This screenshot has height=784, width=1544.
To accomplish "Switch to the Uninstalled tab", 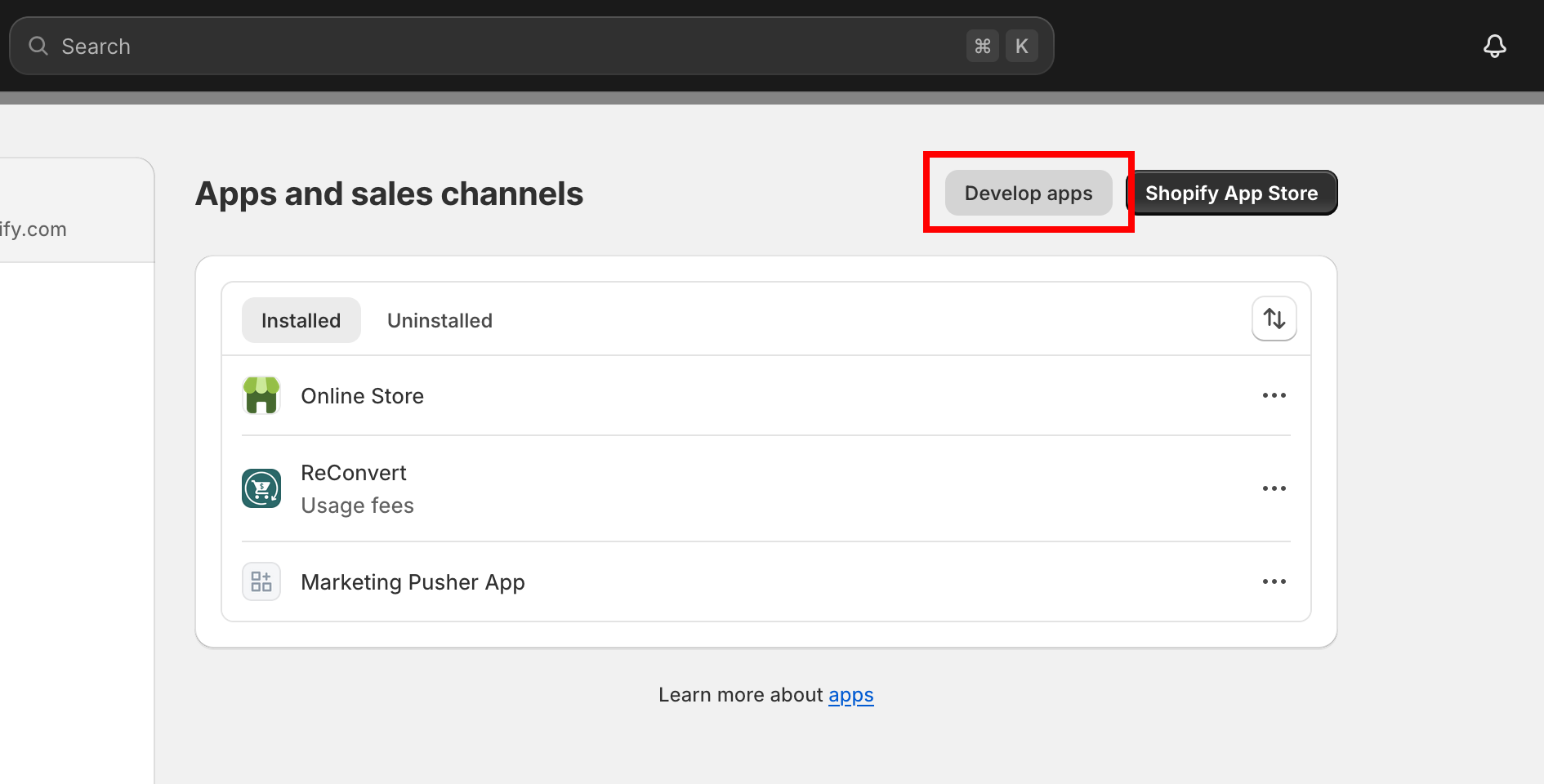I will click(x=440, y=320).
